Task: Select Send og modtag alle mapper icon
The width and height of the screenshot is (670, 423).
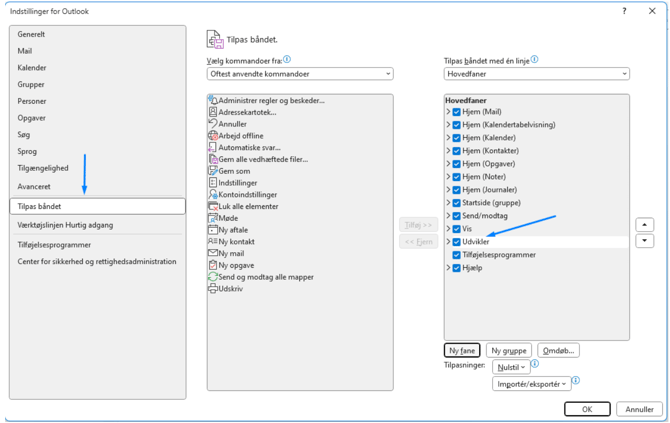Action: click(x=213, y=277)
